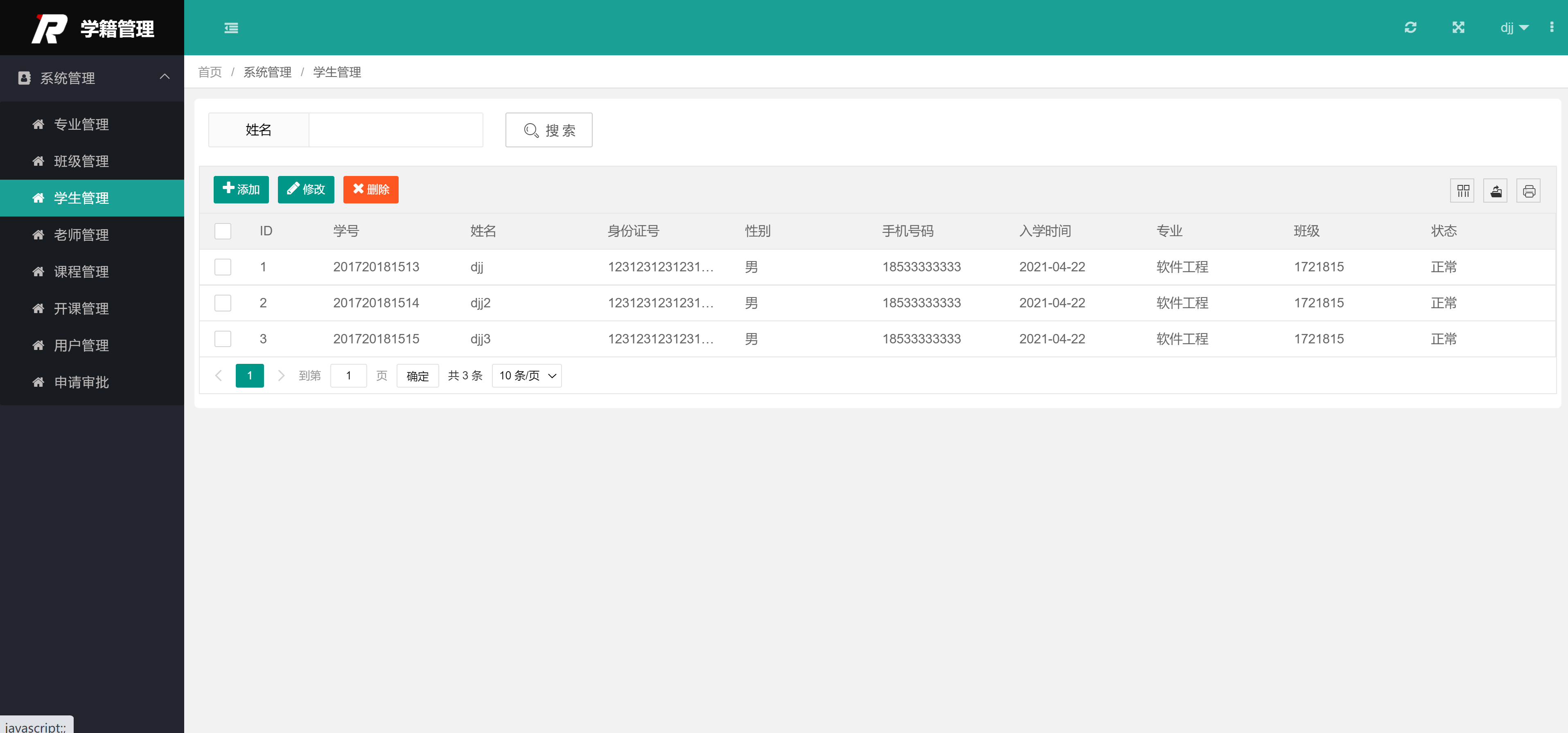This screenshot has width=1568, height=733.
Task: Check the checkbox for student djj2
Action: pos(223,302)
